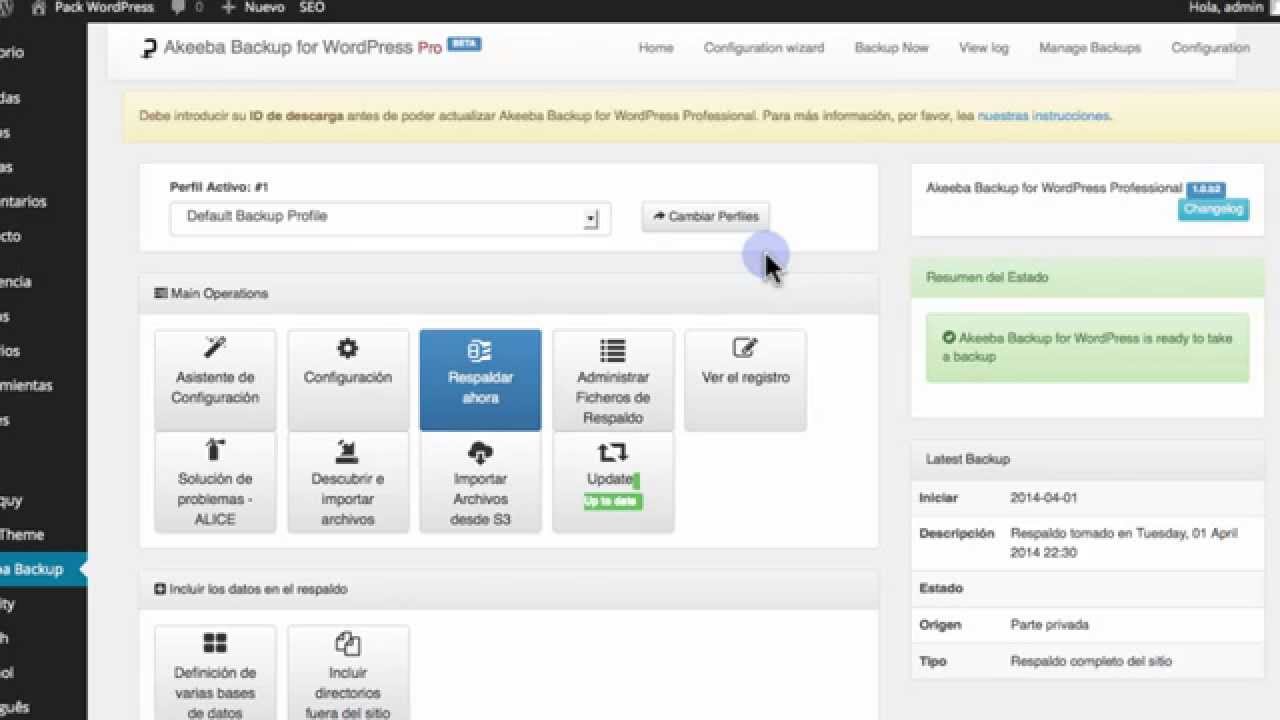Open Importar Archivos desde S3 tile
This screenshot has width=1280, height=720.
pyautogui.click(x=480, y=482)
